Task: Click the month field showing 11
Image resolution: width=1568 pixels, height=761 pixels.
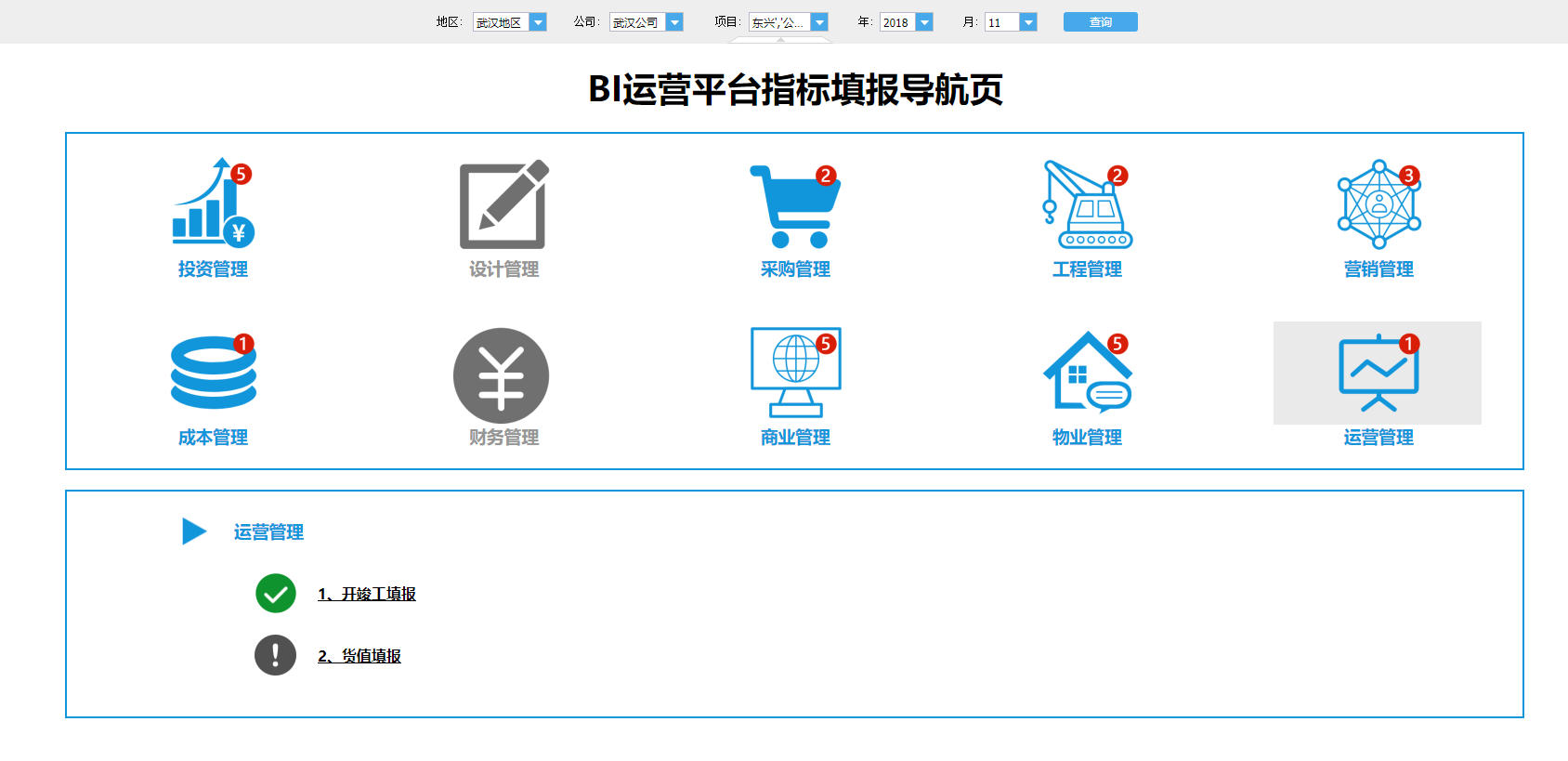Action: click(x=1003, y=22)
